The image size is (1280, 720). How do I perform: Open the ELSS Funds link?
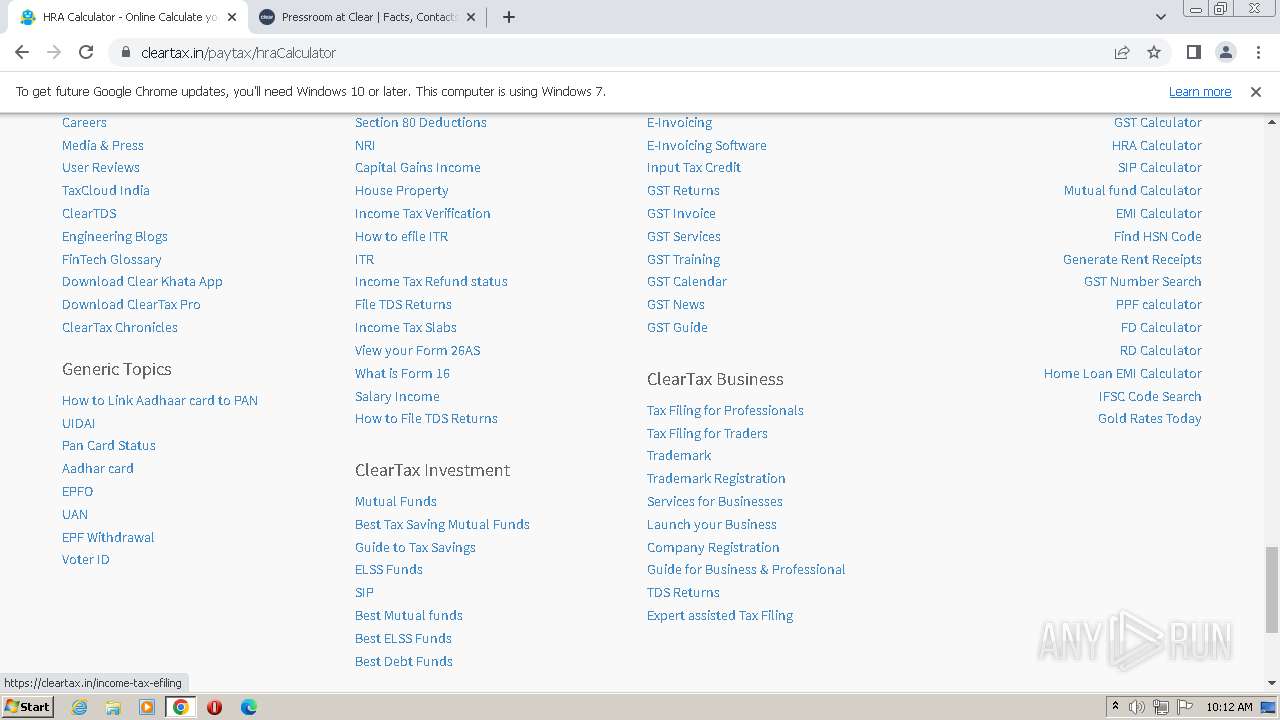click(389, 569)
